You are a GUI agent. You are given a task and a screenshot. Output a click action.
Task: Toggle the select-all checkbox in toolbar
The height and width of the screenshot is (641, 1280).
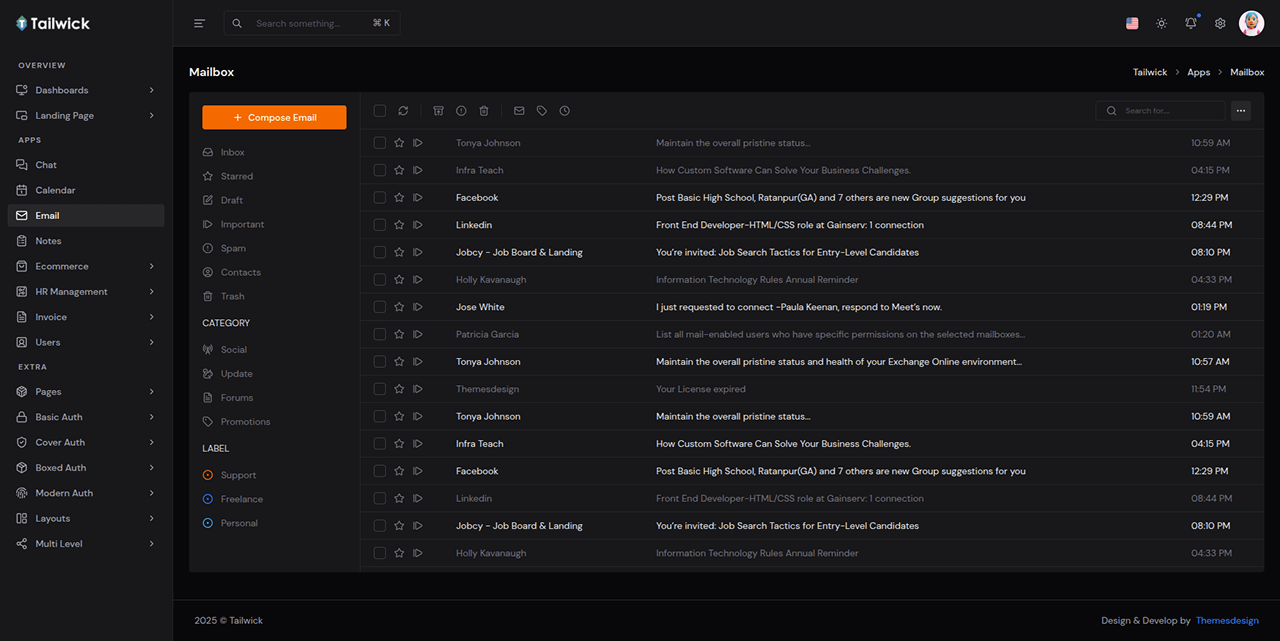[380, 111]
